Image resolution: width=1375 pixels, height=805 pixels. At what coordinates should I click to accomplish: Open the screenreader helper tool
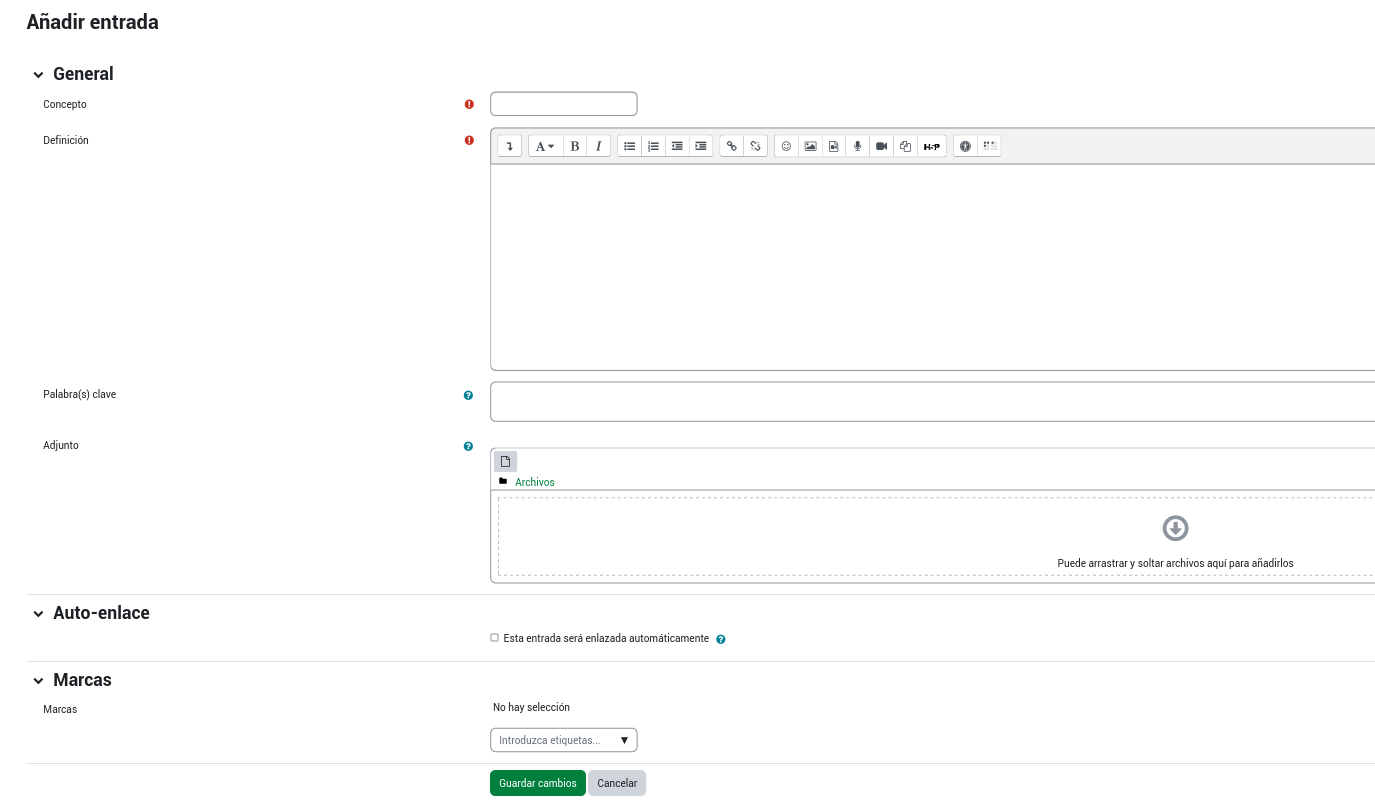click(x=989, y=146)
